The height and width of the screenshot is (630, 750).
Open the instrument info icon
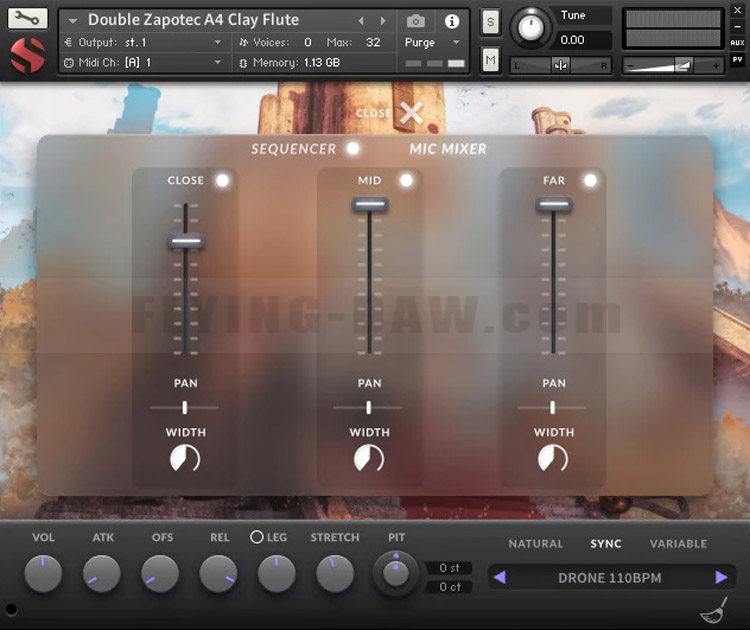coord(452,21)
